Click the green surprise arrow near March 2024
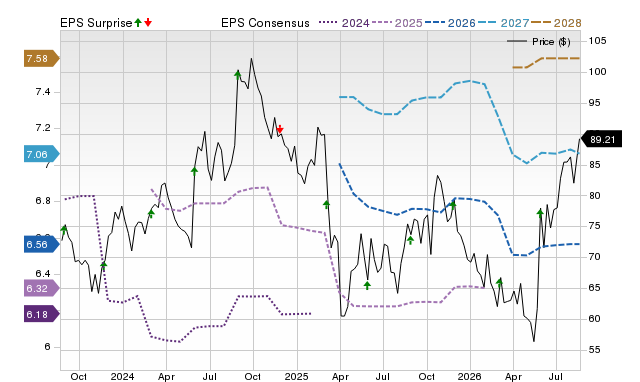This screenshot has width=640, height=382. [x=151, y=213]
